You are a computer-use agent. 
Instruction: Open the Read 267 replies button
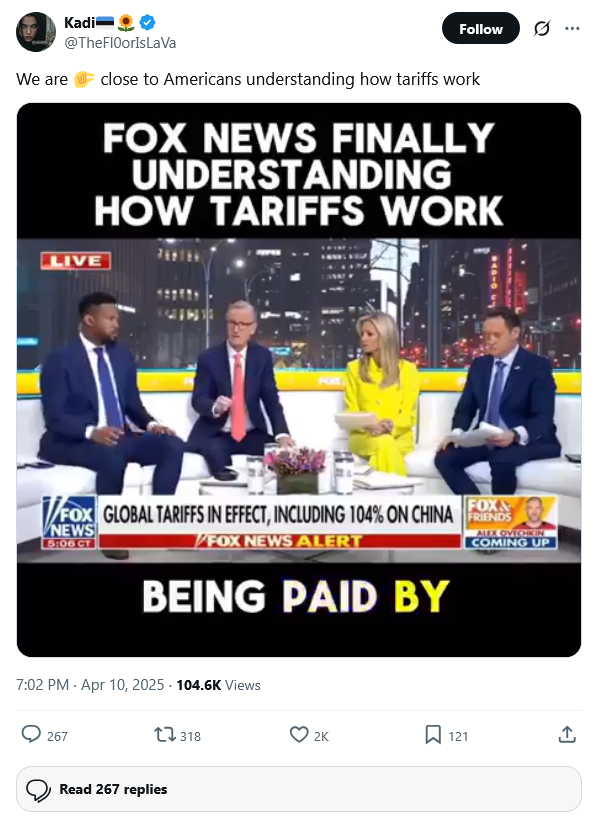coord(299,789)
